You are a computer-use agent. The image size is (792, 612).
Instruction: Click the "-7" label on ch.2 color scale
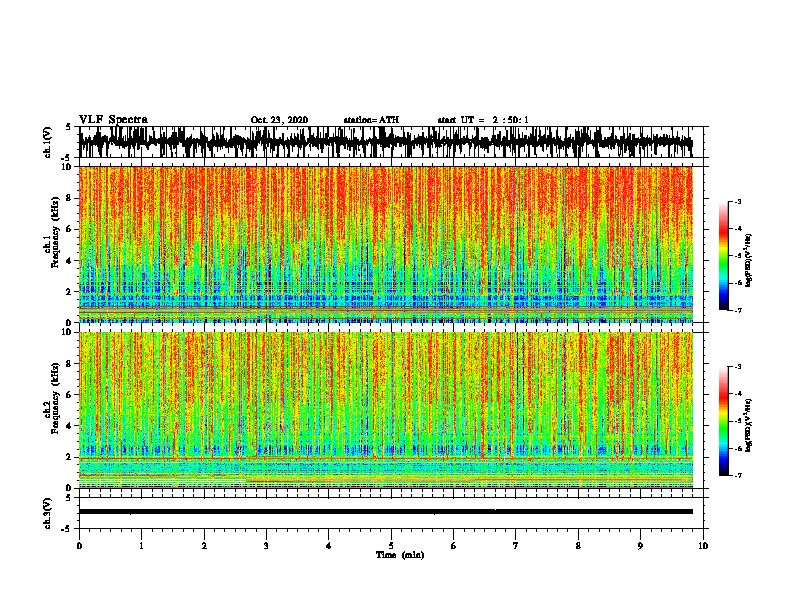coord(738,476)
